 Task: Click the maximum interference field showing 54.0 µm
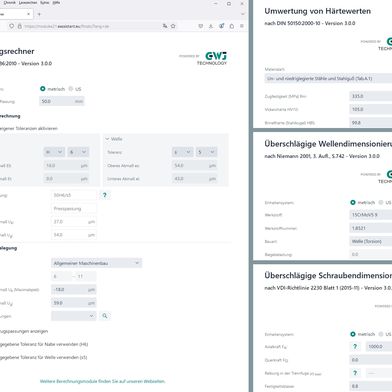[x=74, y=235]
